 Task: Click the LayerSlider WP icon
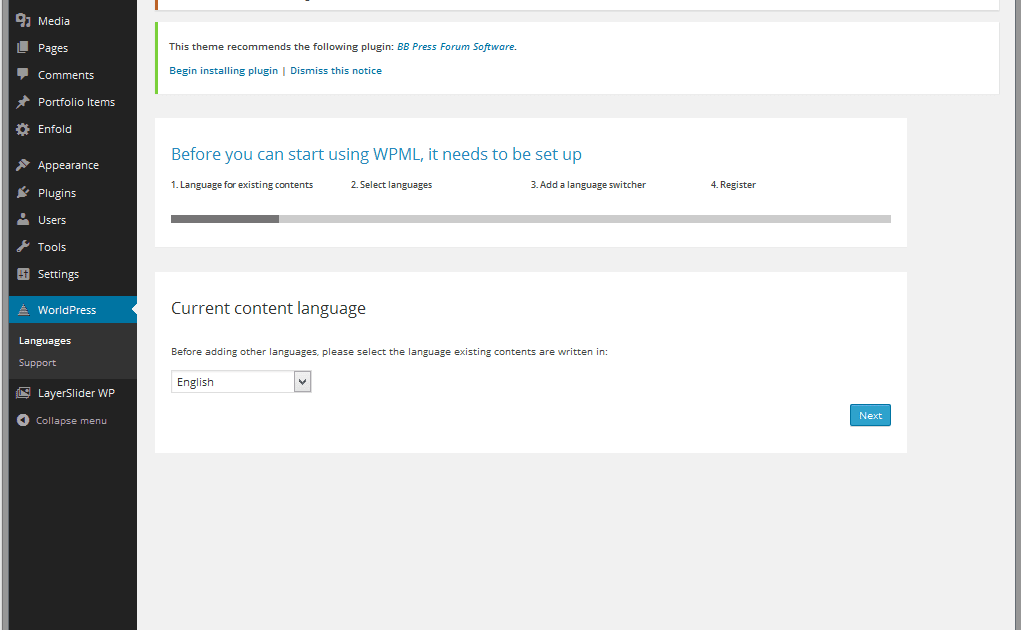(23, 392)
